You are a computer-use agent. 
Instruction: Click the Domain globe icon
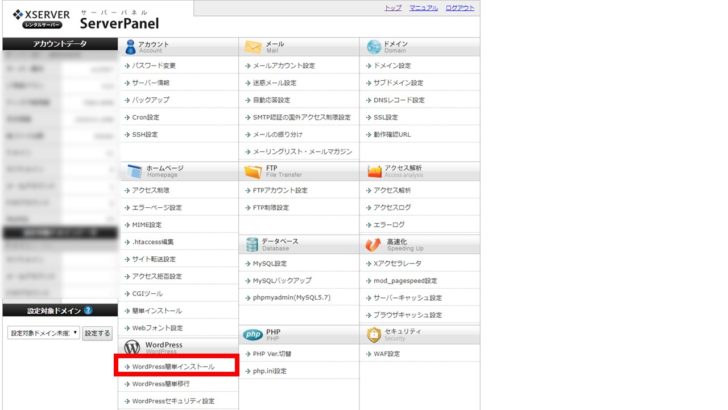pyautogui.click(x=373, y=47)
